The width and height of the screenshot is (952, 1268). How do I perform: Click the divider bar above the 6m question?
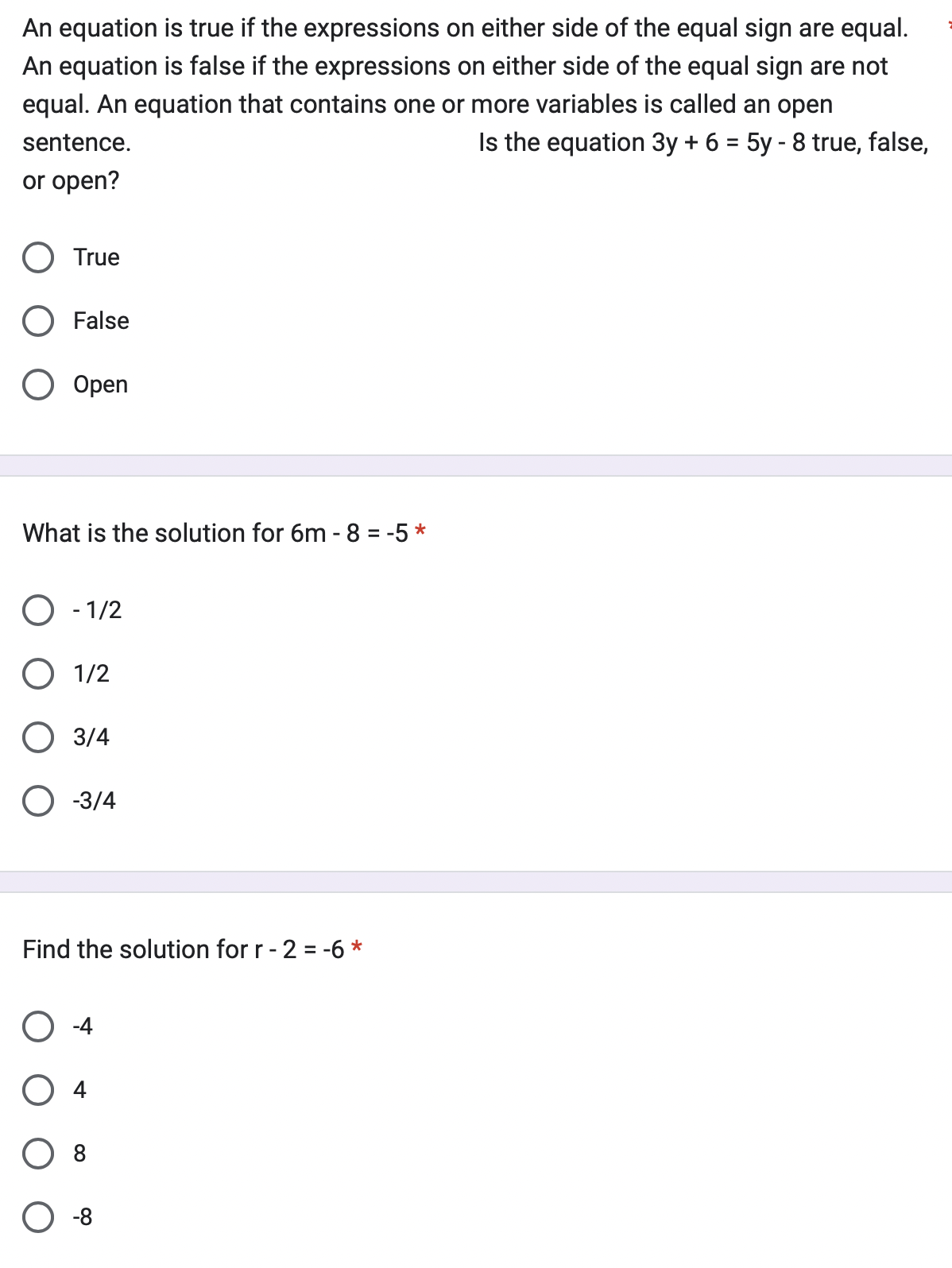point(476,466)
